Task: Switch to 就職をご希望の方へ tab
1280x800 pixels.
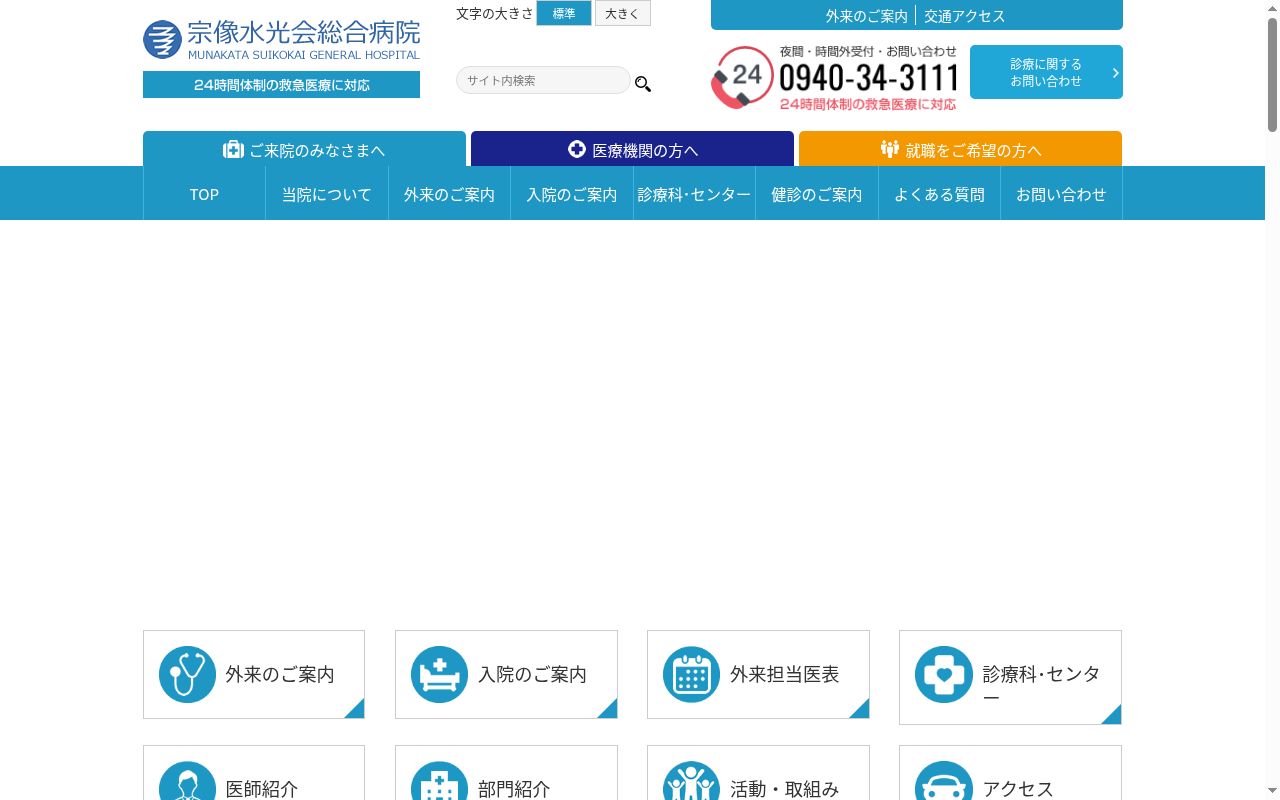Action: [960, 149]
